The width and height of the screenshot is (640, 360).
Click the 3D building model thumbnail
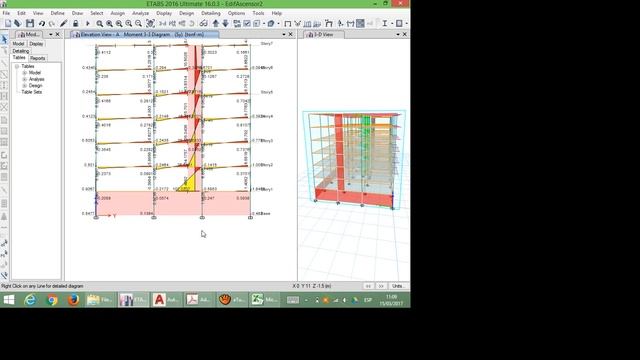(x=353, y=160)
